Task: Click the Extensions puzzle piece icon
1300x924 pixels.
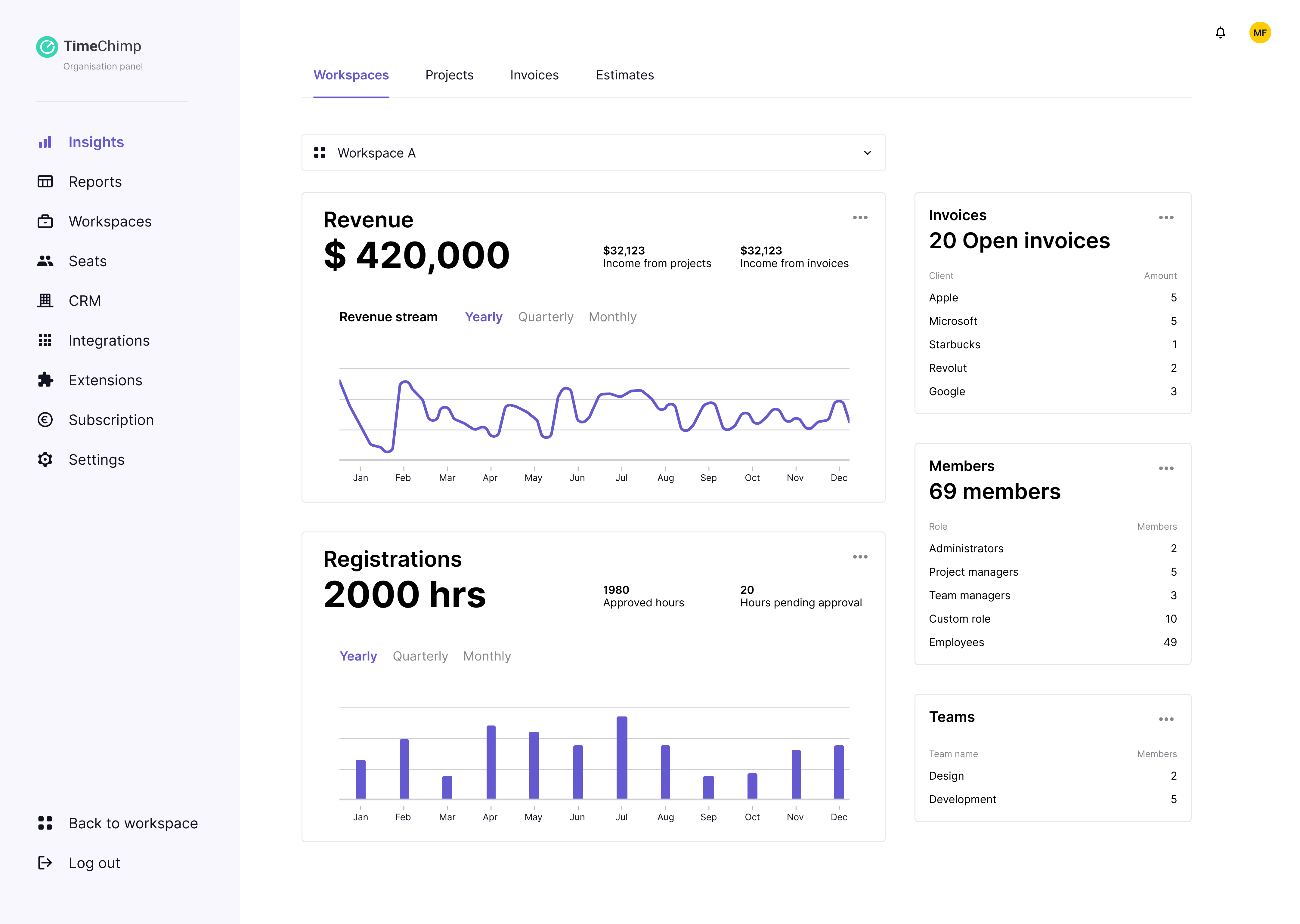Action: point(45,380)
